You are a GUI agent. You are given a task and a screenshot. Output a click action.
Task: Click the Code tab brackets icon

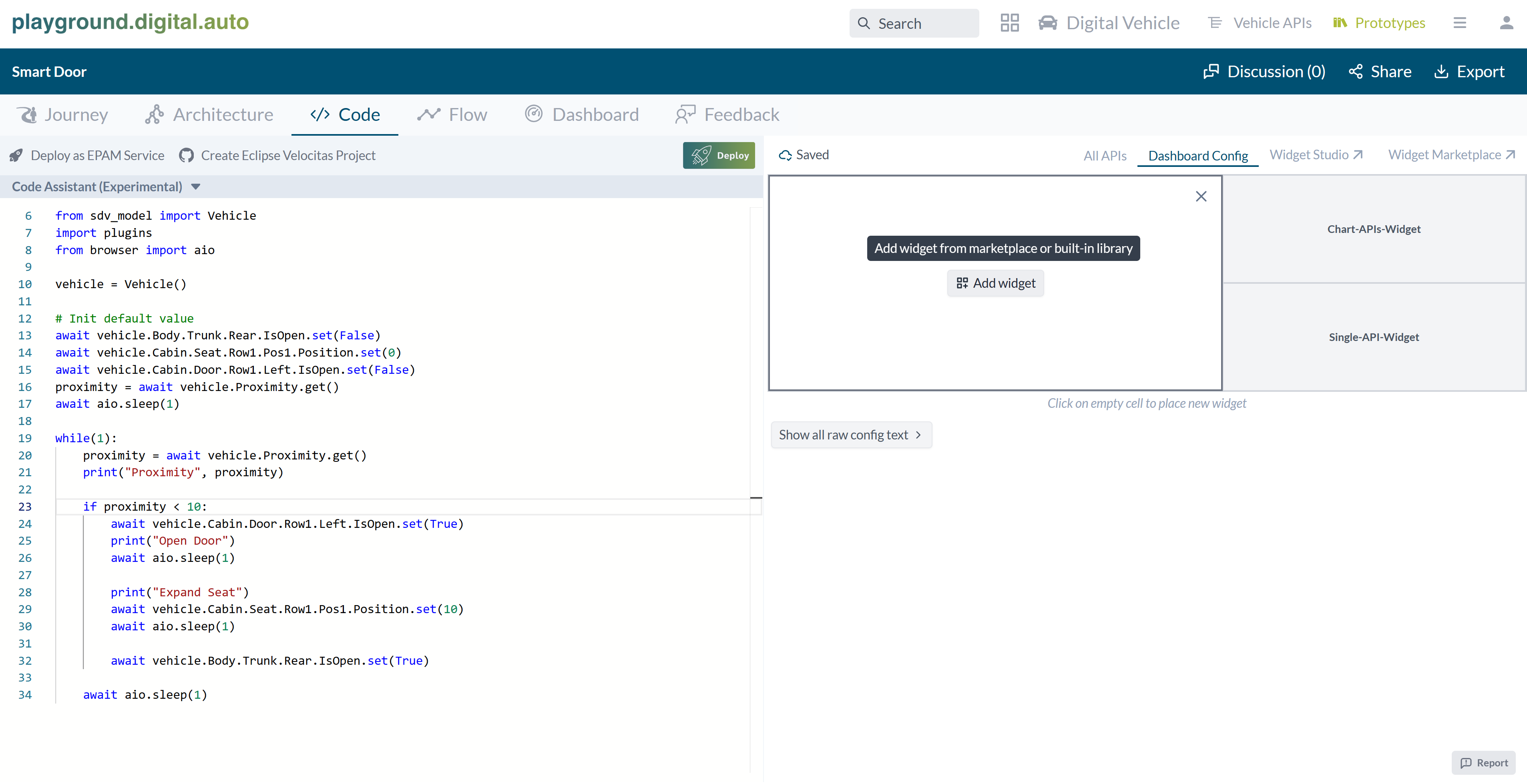[319, 114]
